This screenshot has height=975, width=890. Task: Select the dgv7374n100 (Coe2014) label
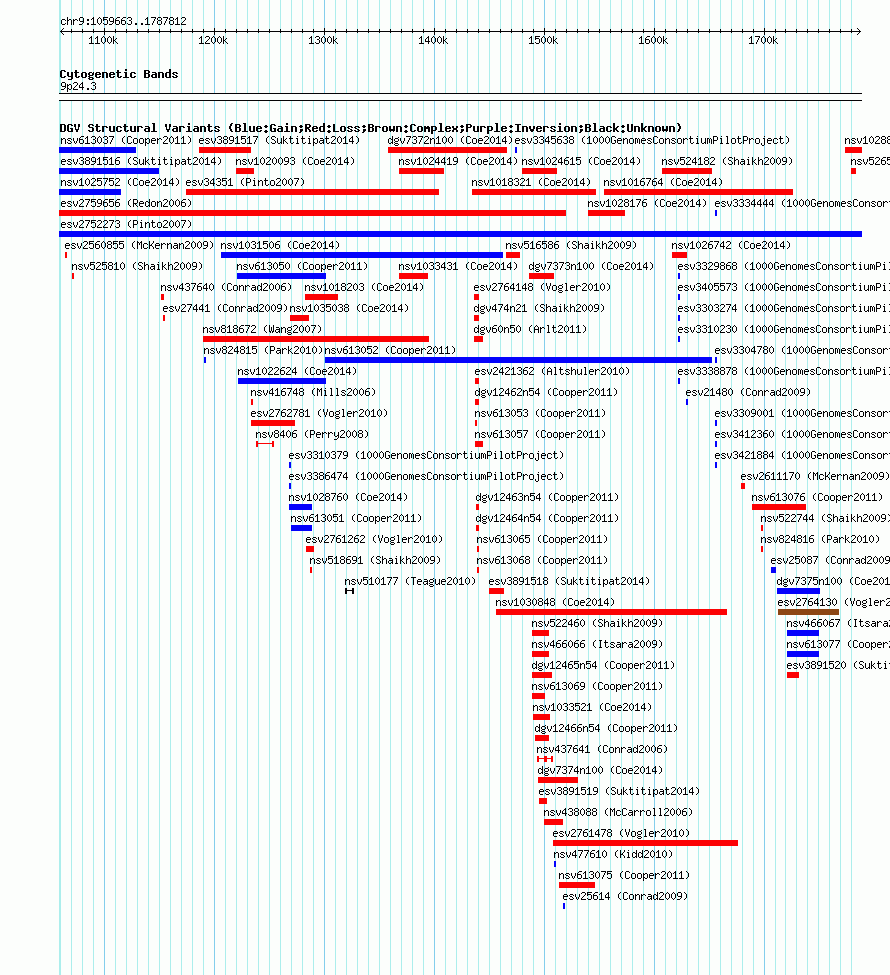(x=600, y=770)
